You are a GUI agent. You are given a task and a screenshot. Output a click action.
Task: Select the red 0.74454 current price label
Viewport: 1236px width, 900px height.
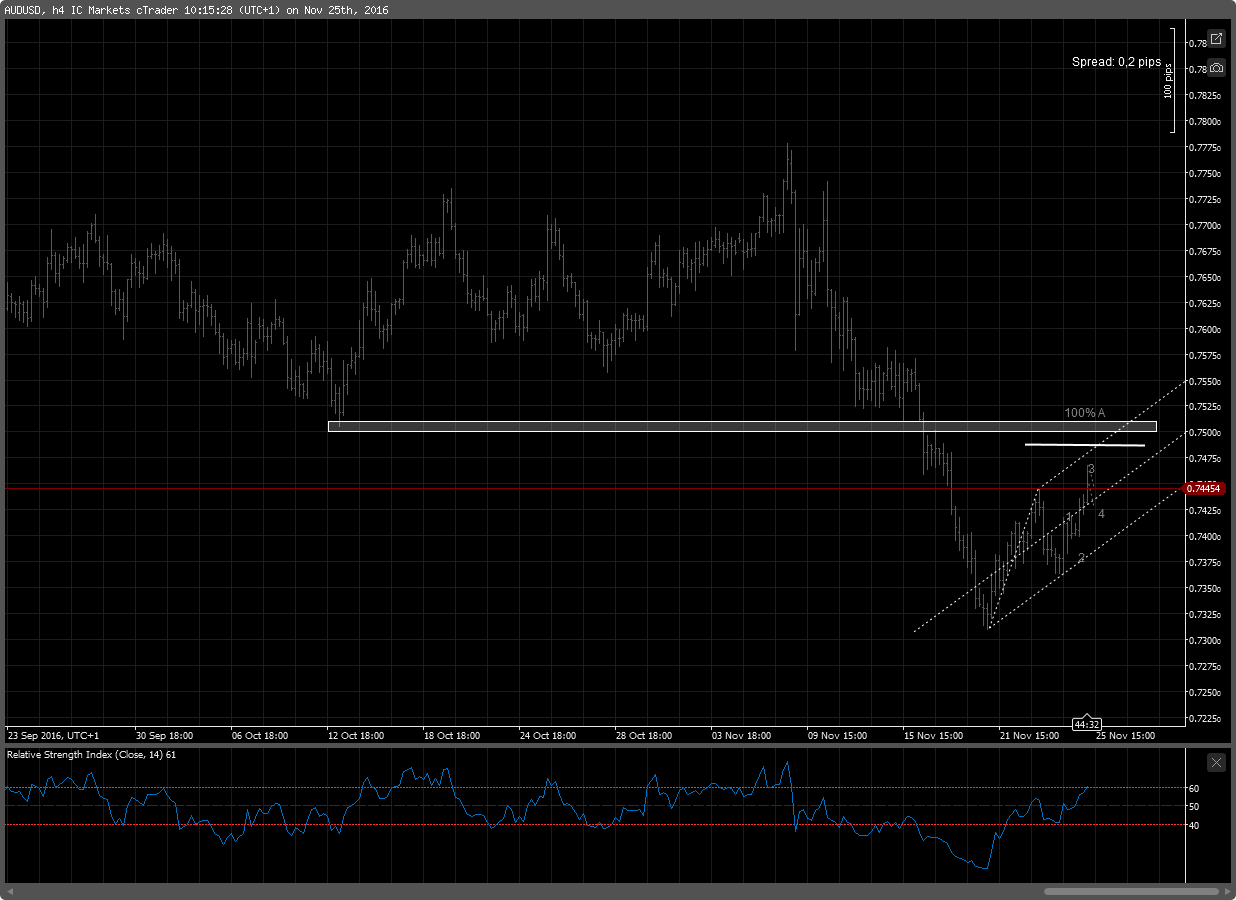pos(1204,488)
